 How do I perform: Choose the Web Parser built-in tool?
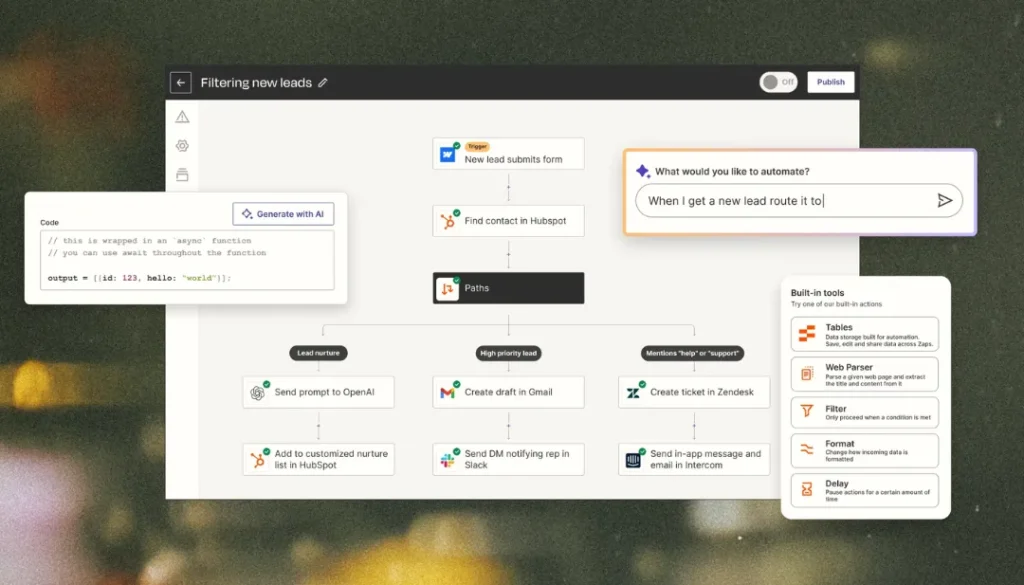(x=864, y=374)
